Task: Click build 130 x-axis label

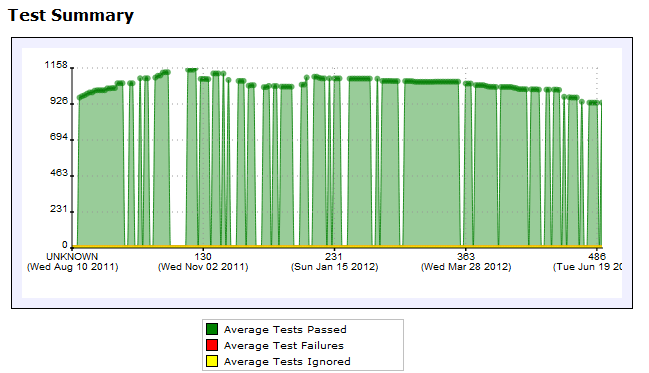Action: (203, 257)
